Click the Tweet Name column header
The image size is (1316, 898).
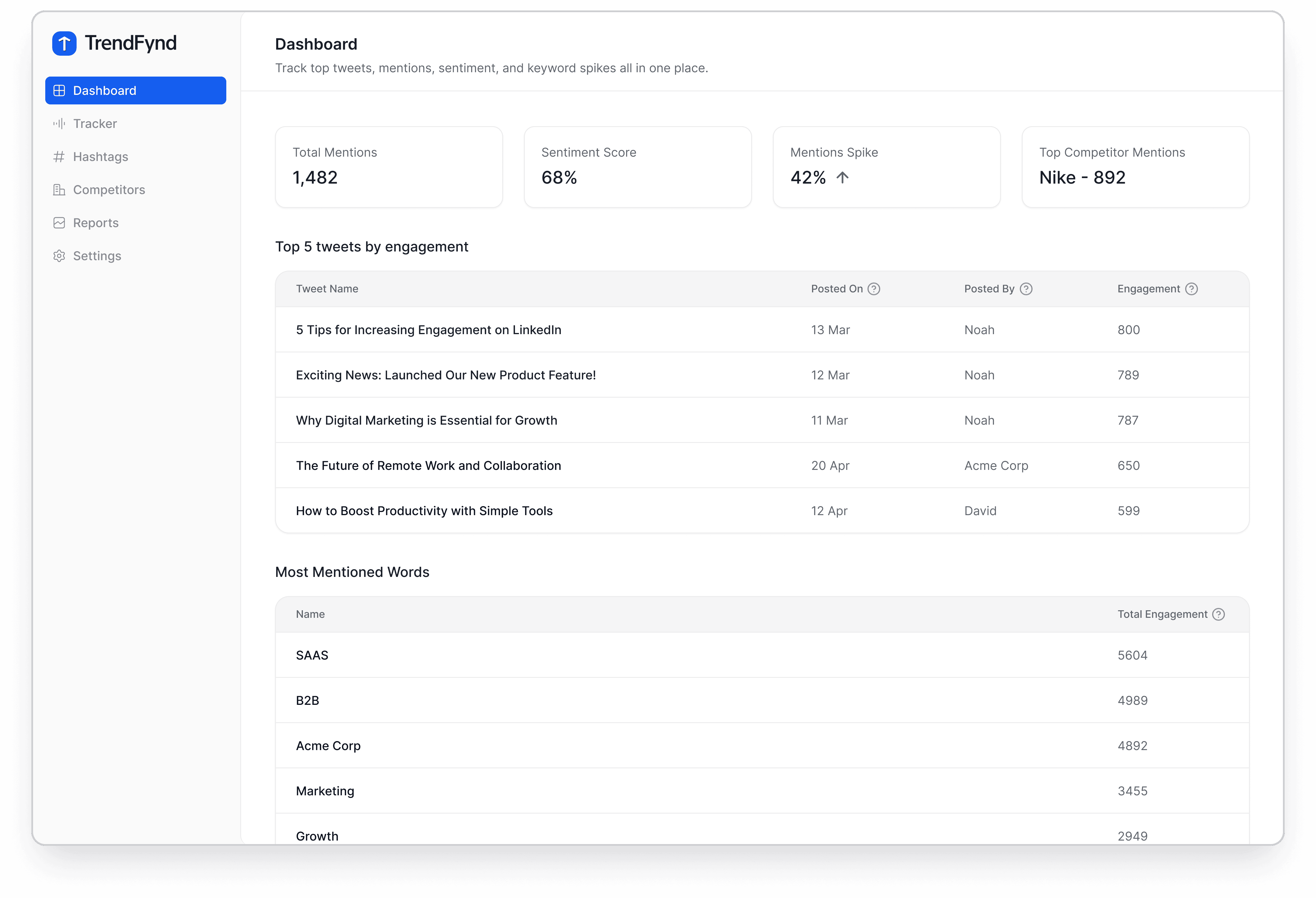coord(327,289)
